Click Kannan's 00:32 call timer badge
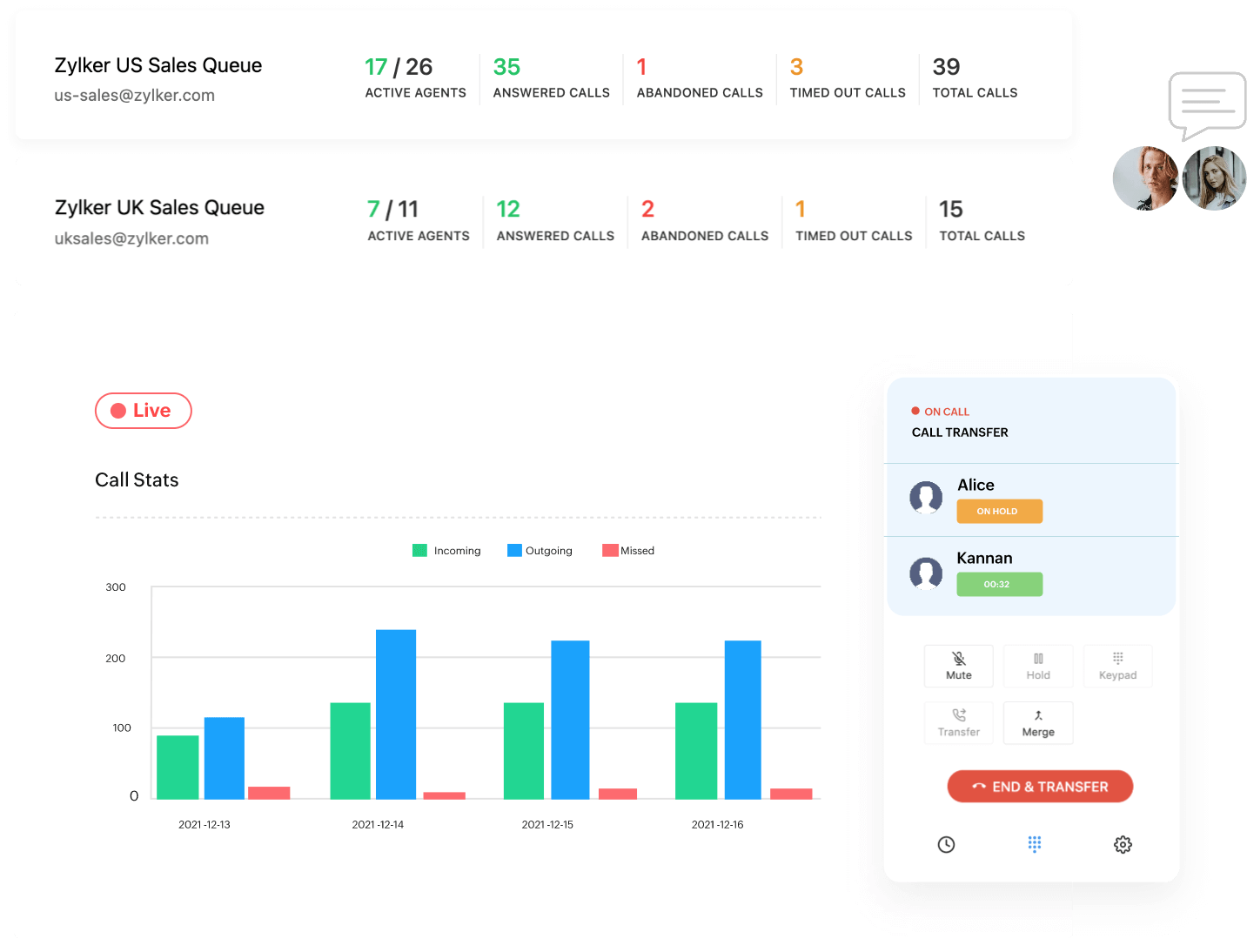 (999, 585)
